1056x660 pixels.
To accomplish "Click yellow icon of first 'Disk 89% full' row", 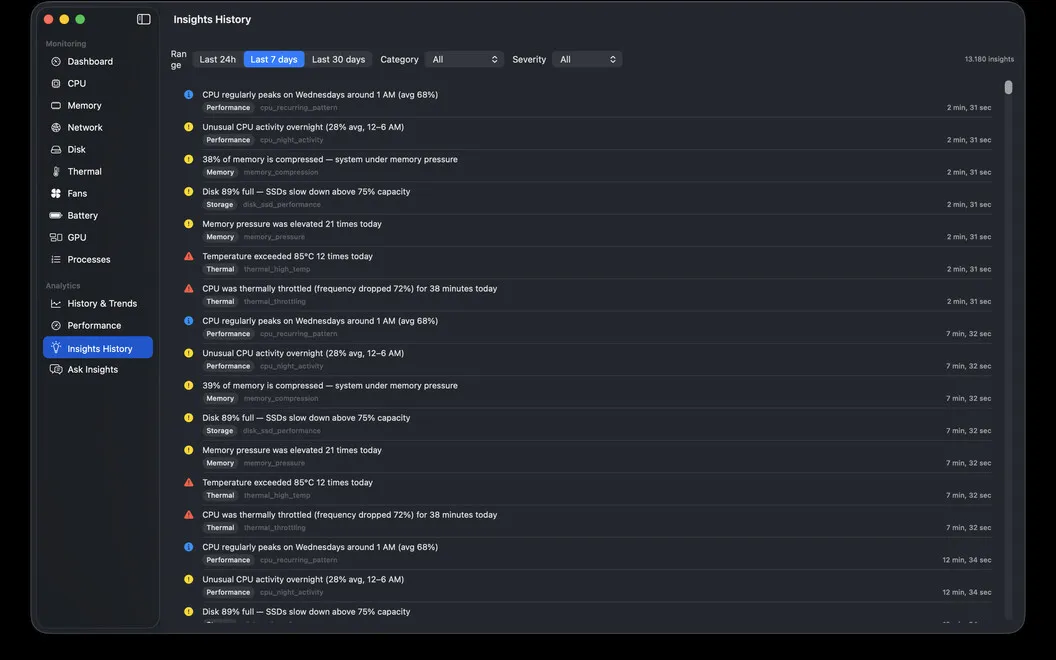I will [x=189, y=191].
